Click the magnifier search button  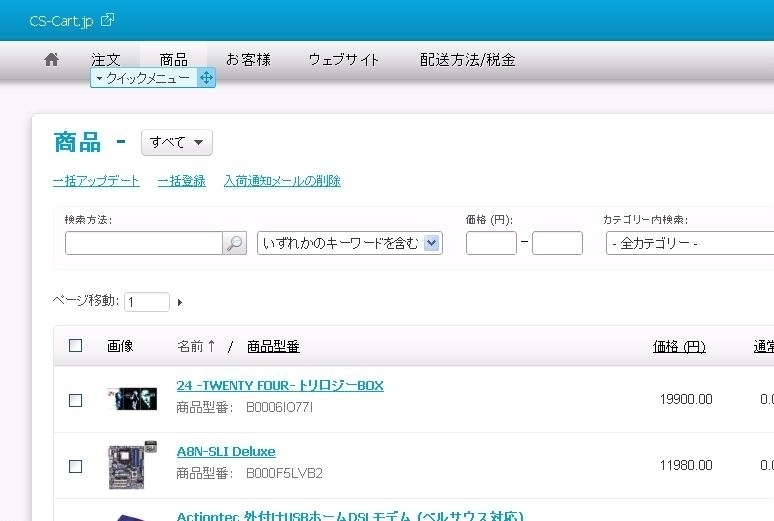(x=234, y=243)
